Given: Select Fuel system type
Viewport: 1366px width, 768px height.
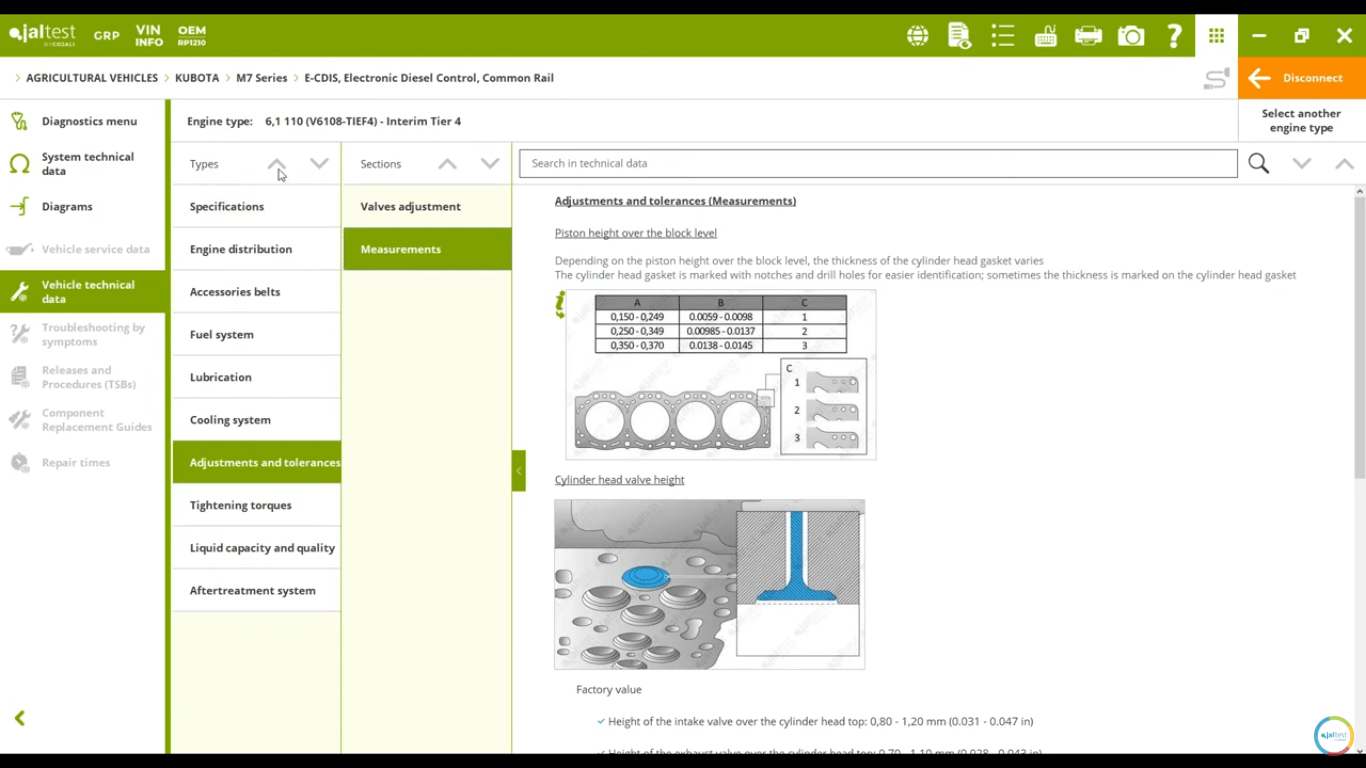Looking at the screenshot, I should (256, 335).
